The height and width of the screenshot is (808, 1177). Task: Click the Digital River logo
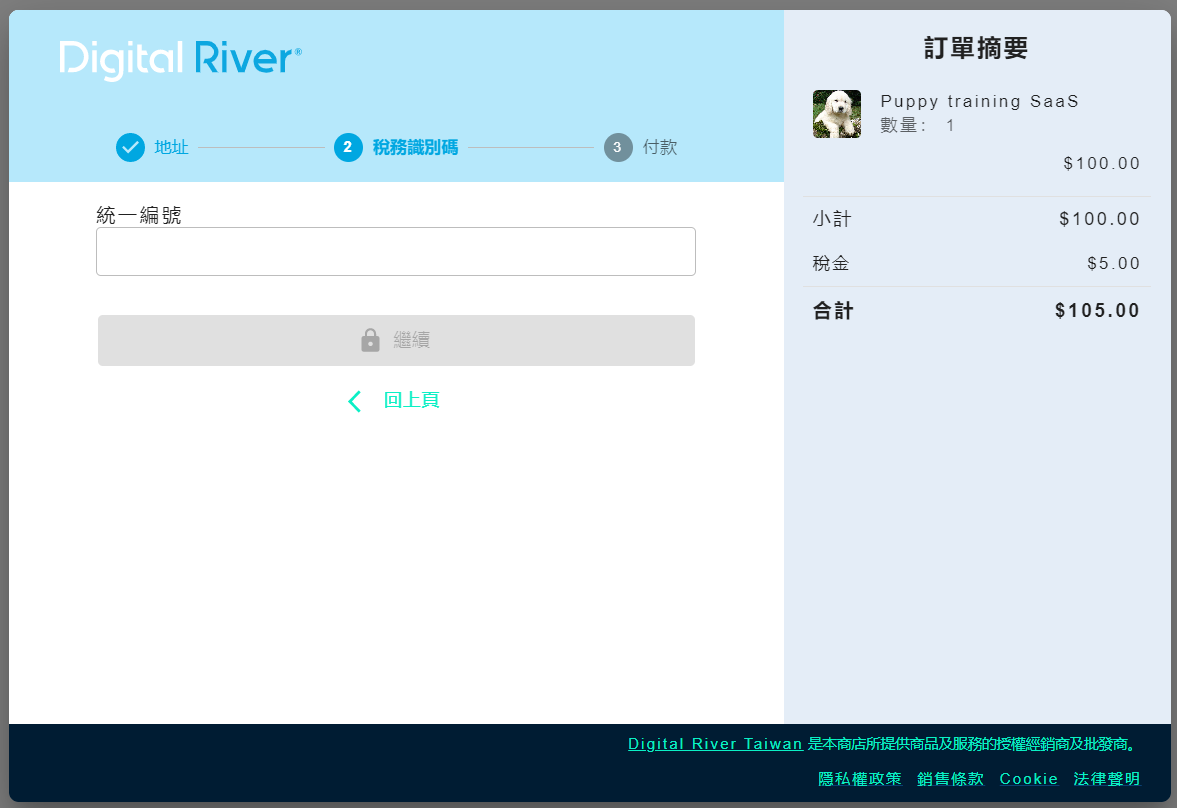[180, 59]
